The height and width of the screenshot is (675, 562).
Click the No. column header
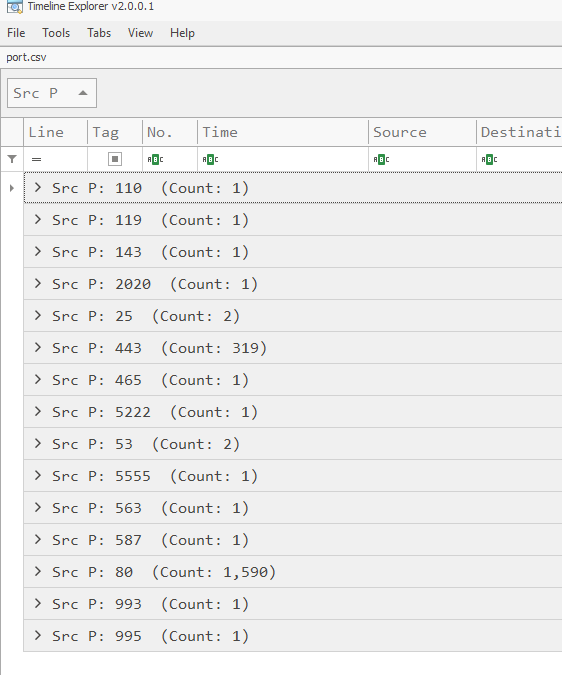click(170, 132)
